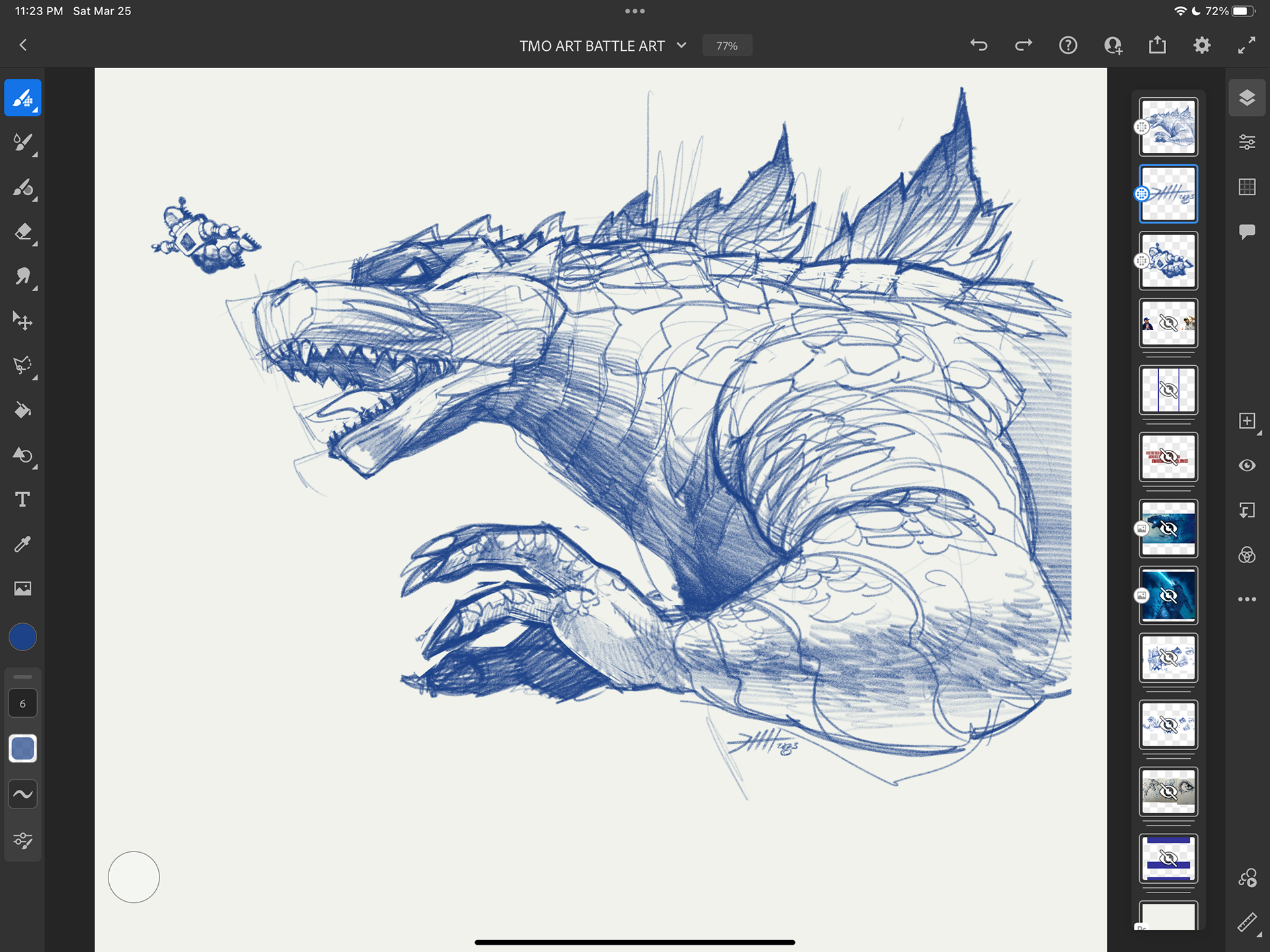Open the Place Image tool
The width and height of the screenshot is (1270, 952).
click(x=22, y=588)
